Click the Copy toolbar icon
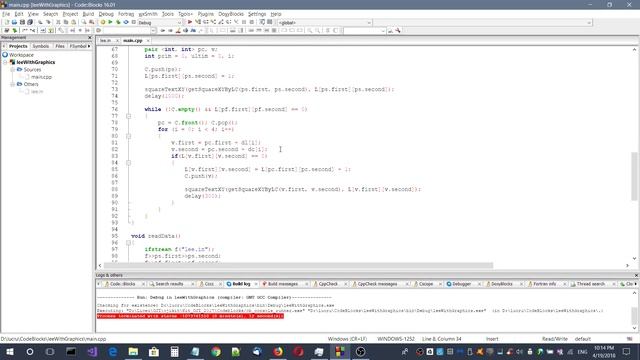The height and width of the screenshot is (360, 640). click(x=66, y=22)
